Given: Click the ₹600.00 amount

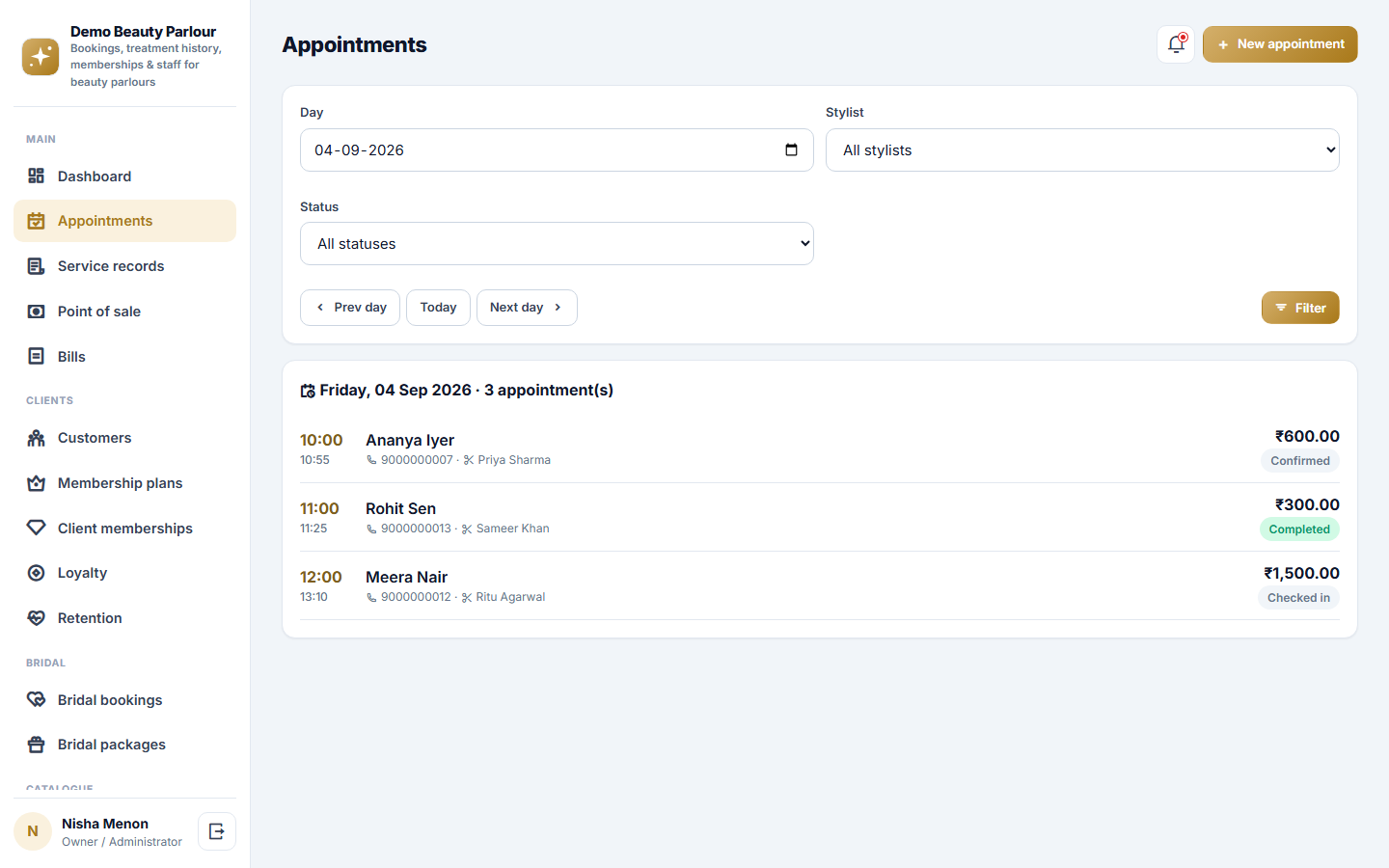Looking at the screenshot, I should click(x=1307, y=436).
